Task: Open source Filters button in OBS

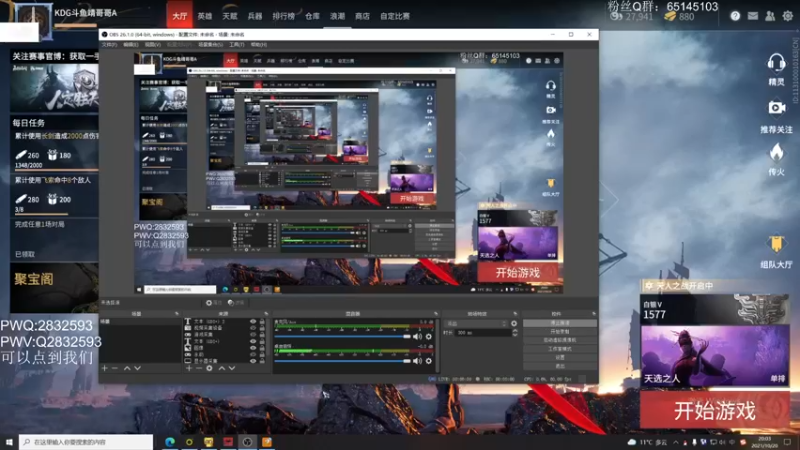Action: [x=236, y=303]
